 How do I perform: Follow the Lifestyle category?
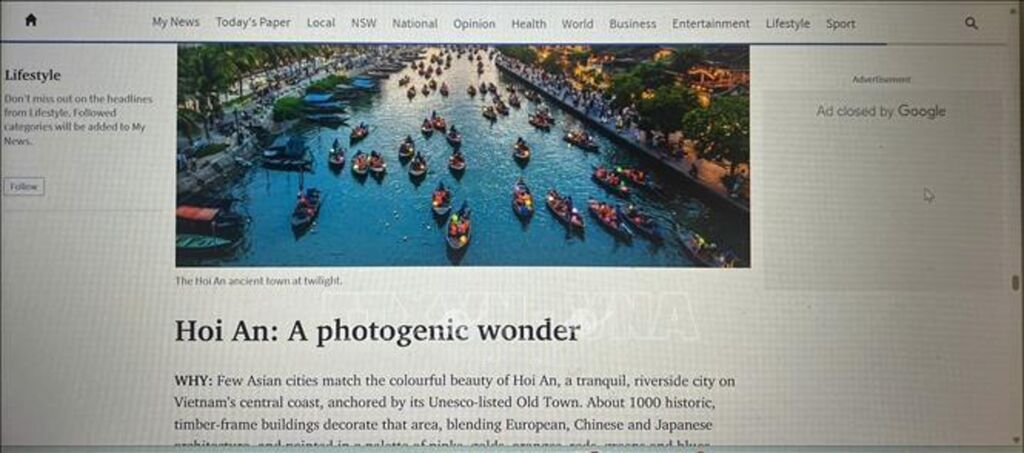pos(24,187)
